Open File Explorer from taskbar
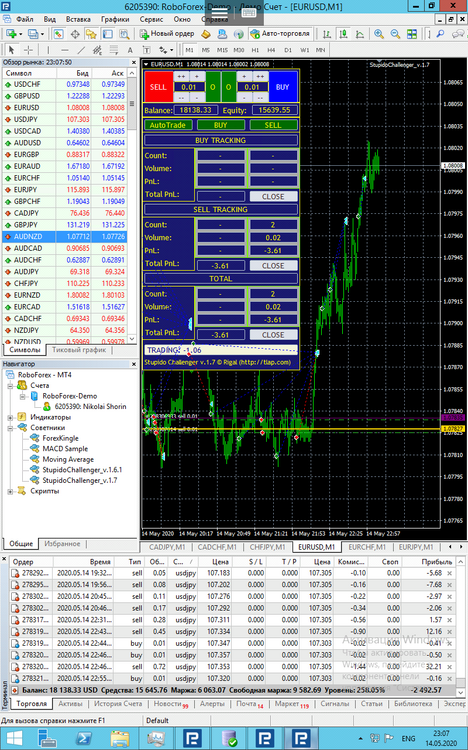The image size is (468, 750). click(x=120, y=738)
